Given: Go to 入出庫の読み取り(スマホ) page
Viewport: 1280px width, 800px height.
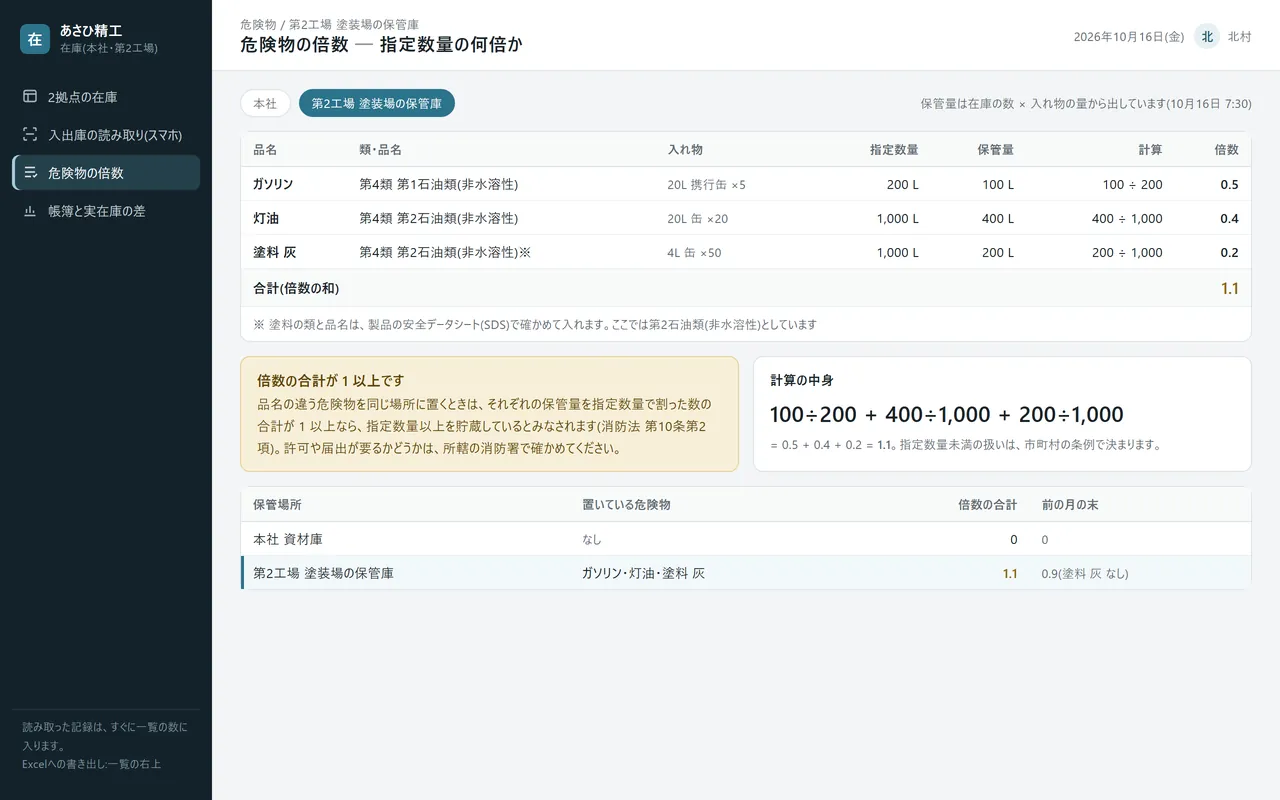Looking at the screenshot, I should (x=106, y=135).
